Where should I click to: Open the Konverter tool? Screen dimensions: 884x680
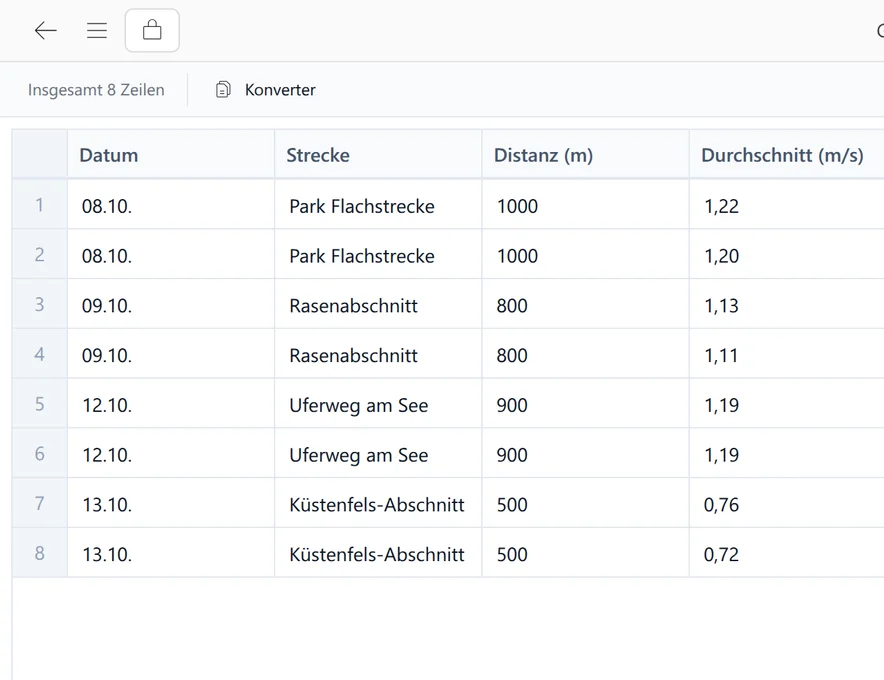click(266, 90)
